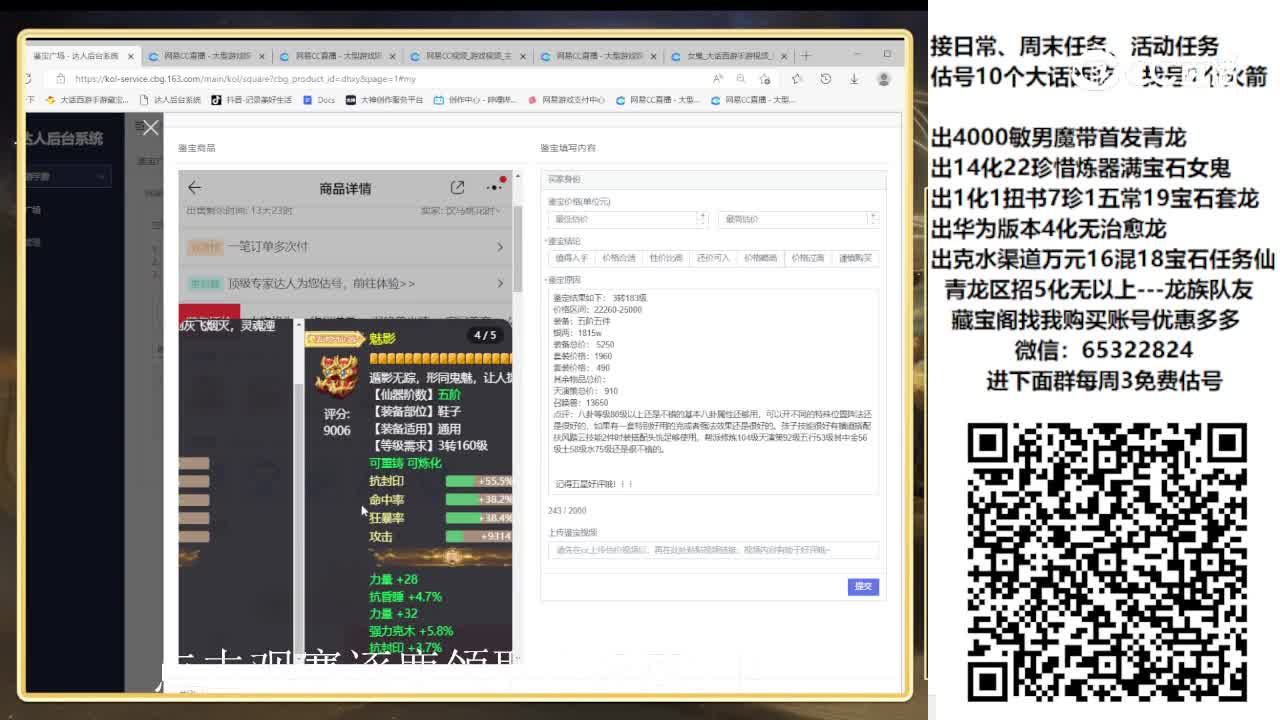The height and width of the screenshot is (720, 1280).
Task: Click the 顶级专家达人为您估号，前往体验 link
Action: (320, 283)
